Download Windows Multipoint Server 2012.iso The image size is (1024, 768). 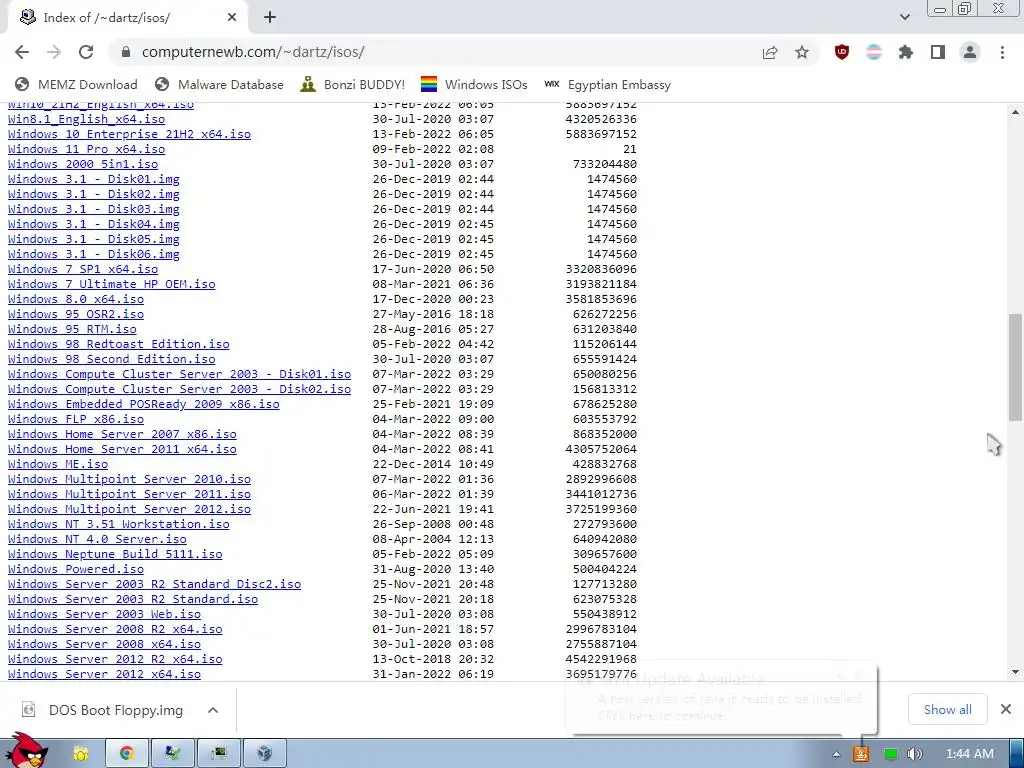[x=129, y=509]
